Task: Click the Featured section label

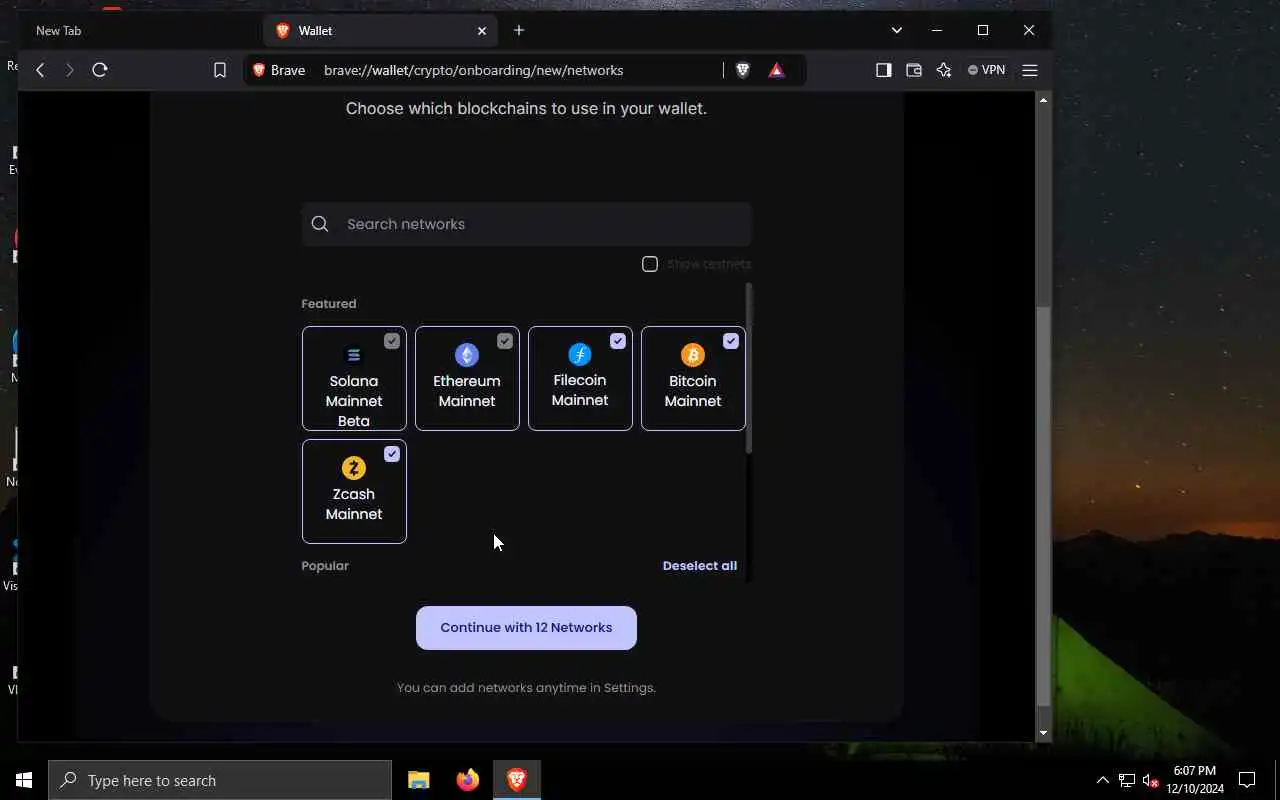Action: 329,304
